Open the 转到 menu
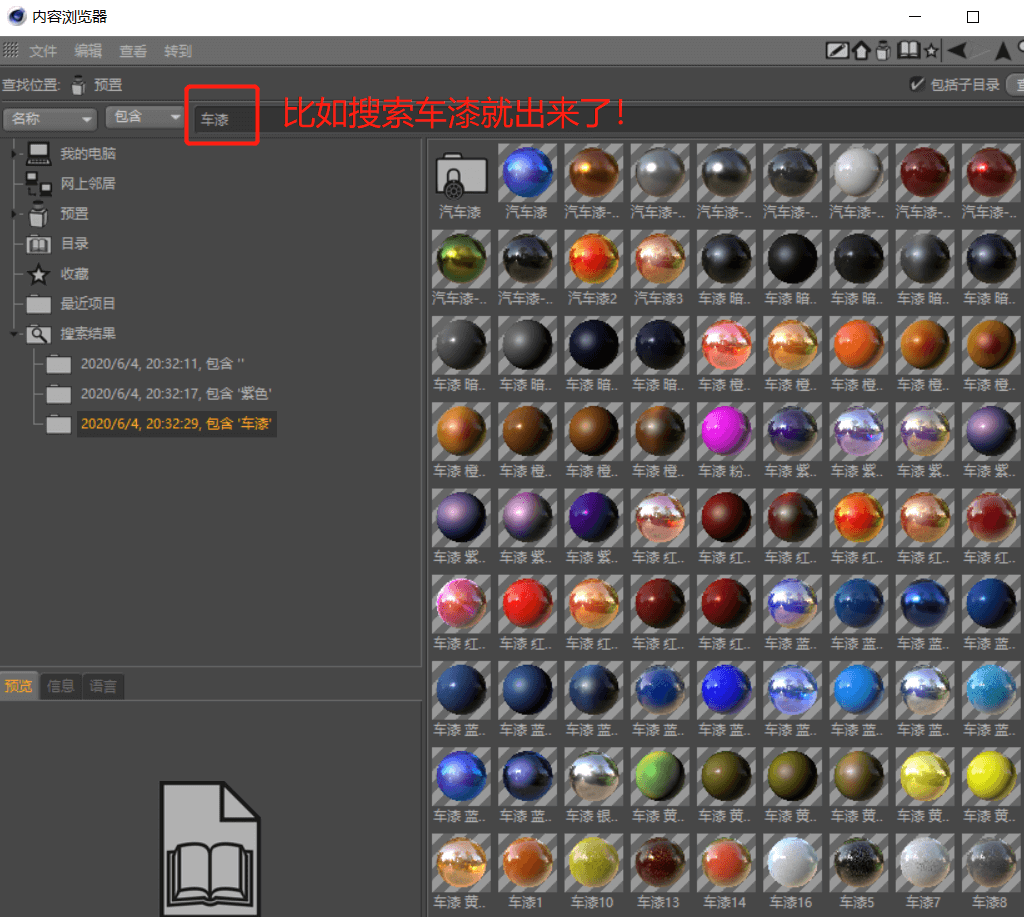This screenshot has height=917, width=1024. (178, 51)
